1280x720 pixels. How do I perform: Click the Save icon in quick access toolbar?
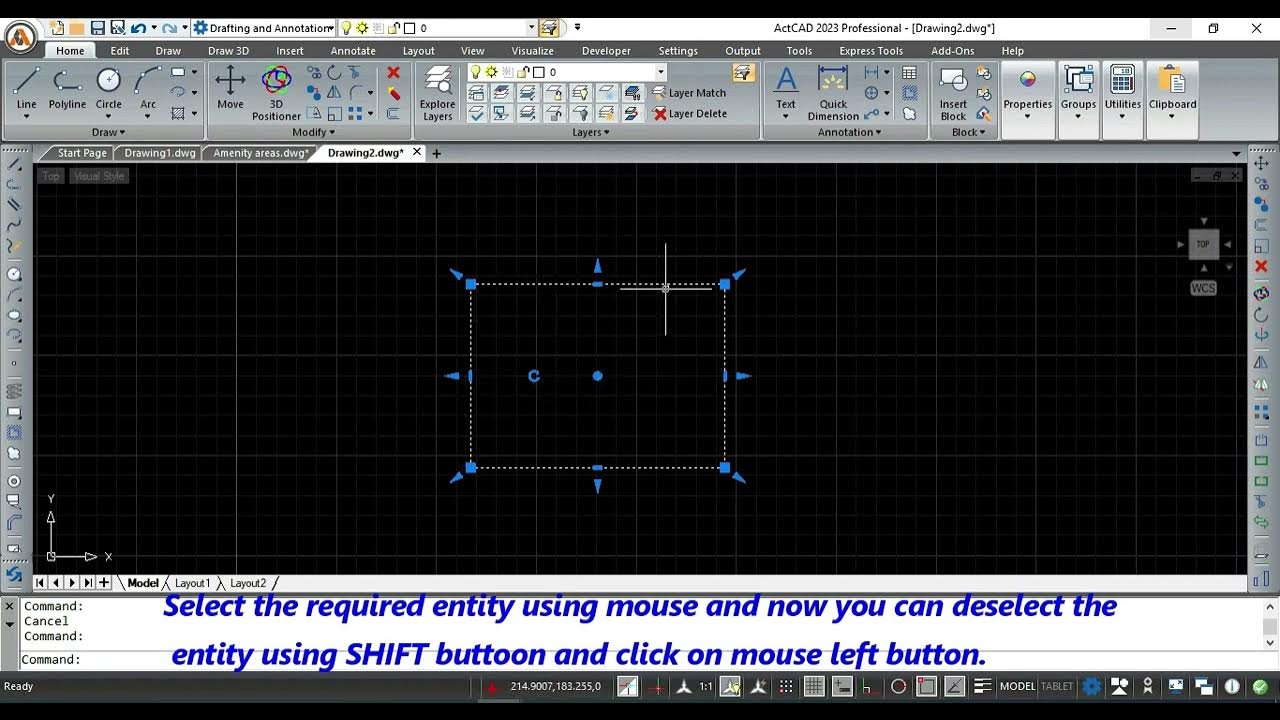(97, 28)
